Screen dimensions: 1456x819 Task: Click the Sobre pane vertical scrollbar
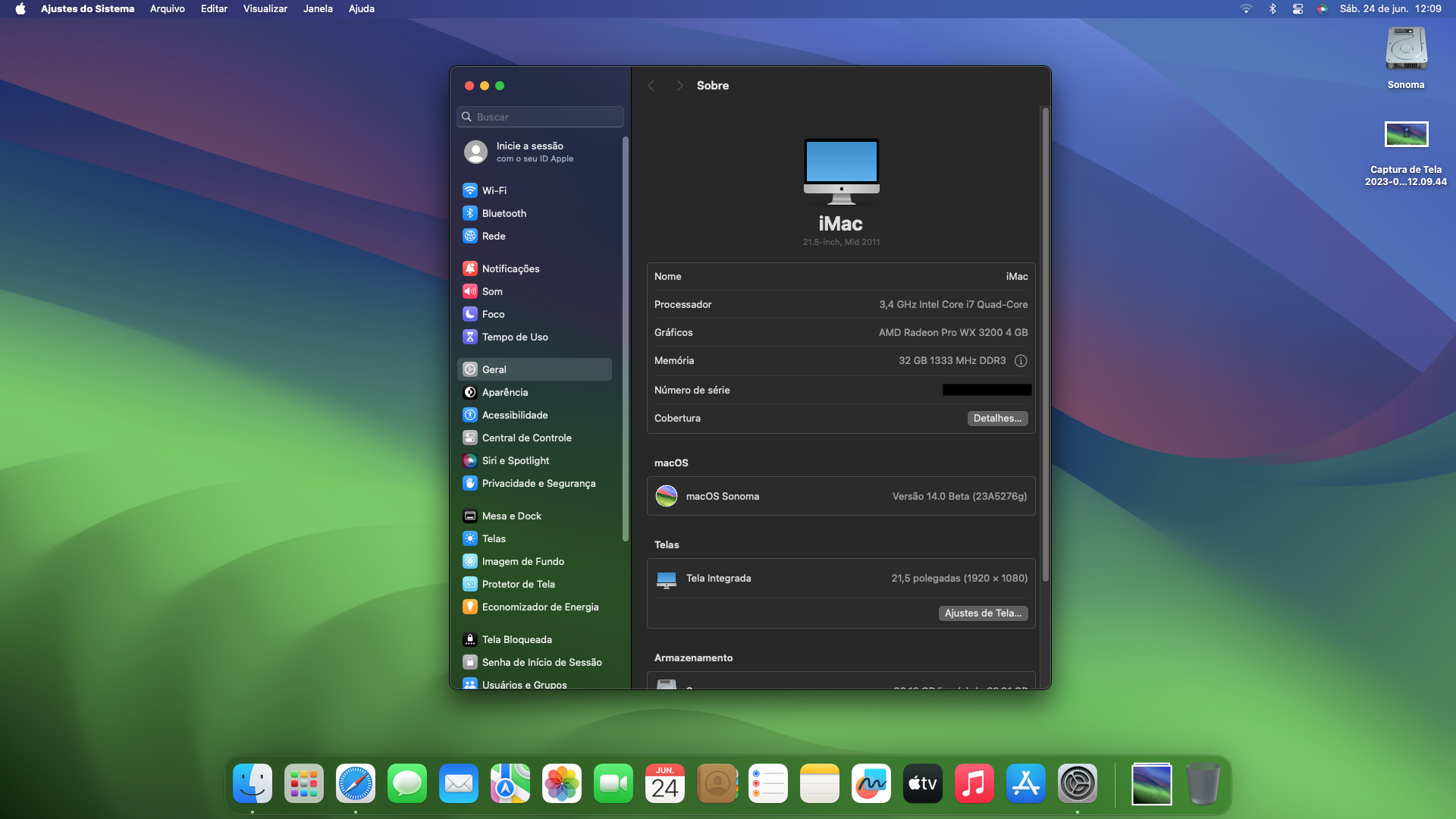pyautogui.click(x=1045, y=345)
